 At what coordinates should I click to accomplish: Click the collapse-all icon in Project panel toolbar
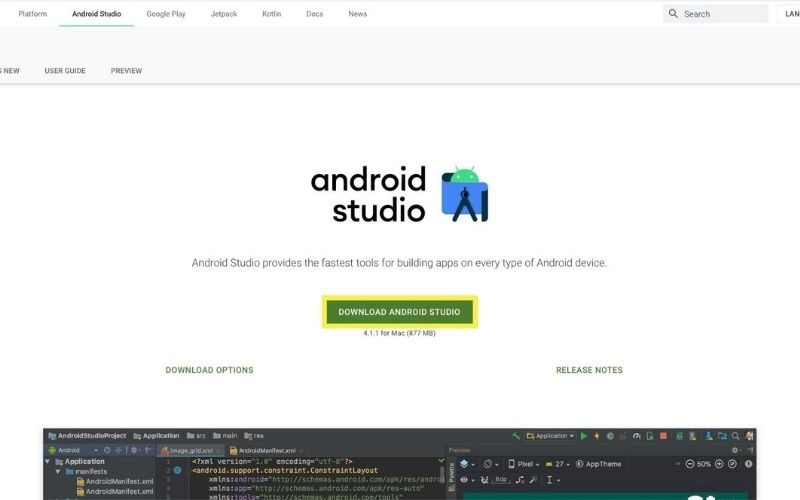click(118, 450)
